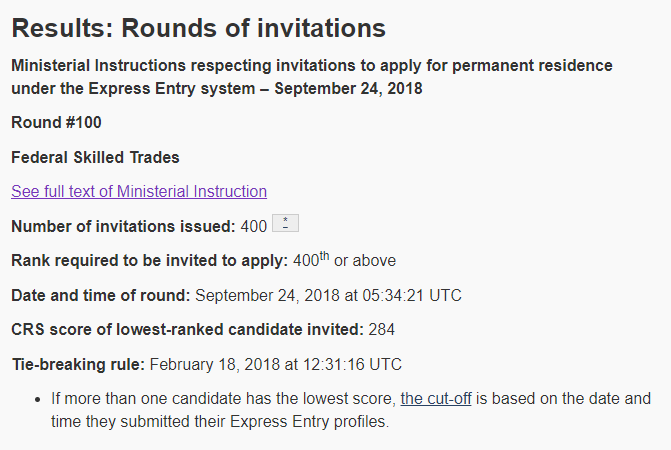
Task: Click the 'Tie-breaking rule' label
Action: tap(78, 363)
